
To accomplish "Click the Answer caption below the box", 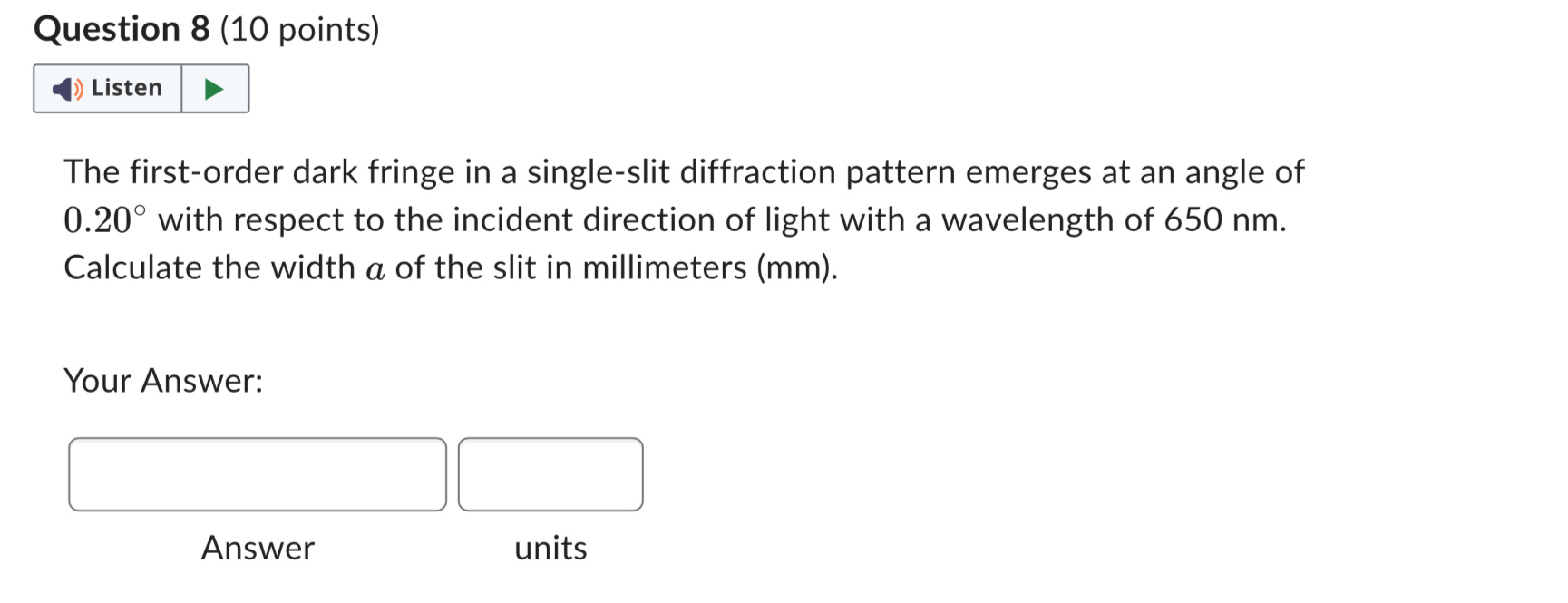I will [x=257, y=547].
